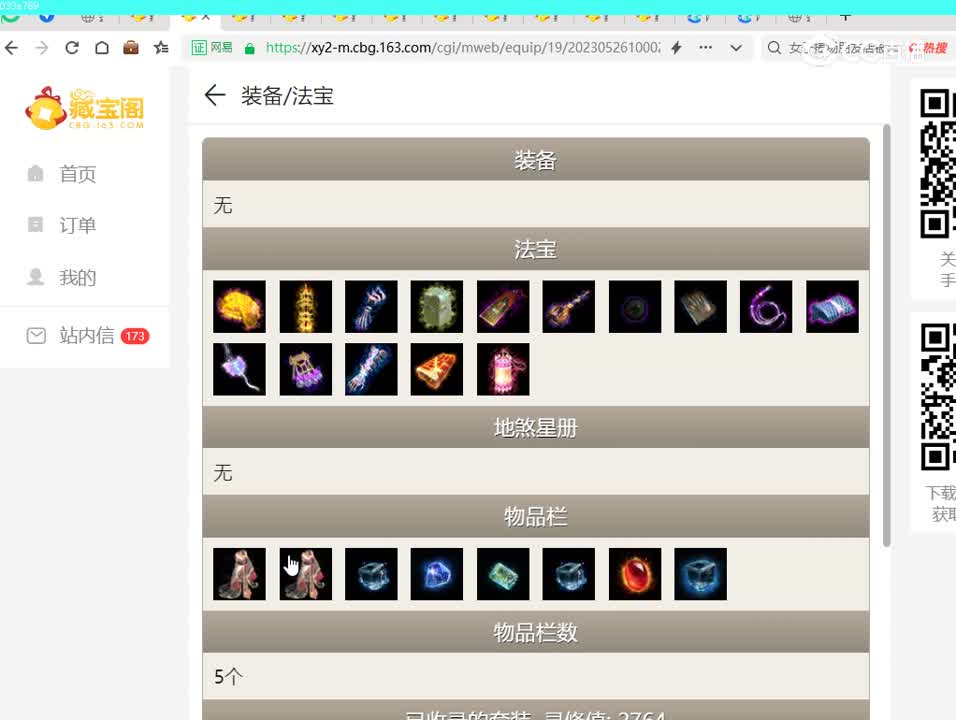Image resolution: width=956 pixels, height=720 pixels.
Task: Open the browser overflow menu
Action: coord(705,47)
